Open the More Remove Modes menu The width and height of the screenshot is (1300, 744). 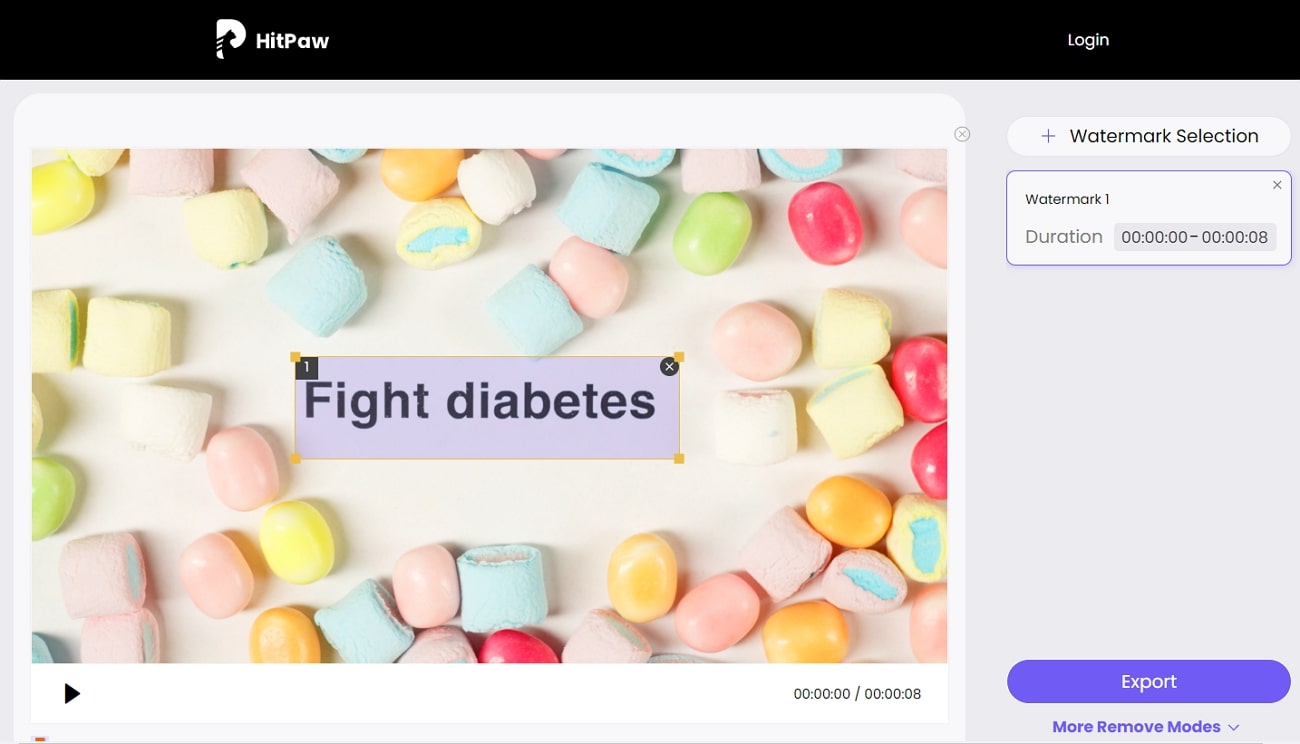[1146, 727]
